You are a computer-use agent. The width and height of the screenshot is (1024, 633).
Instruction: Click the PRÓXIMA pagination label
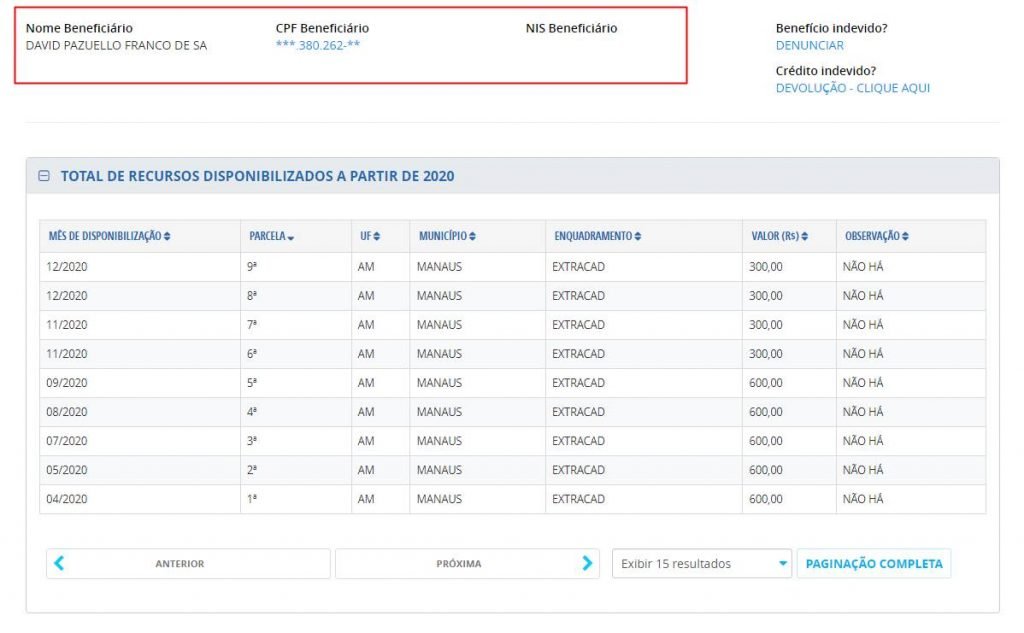(x=459, y=563)
